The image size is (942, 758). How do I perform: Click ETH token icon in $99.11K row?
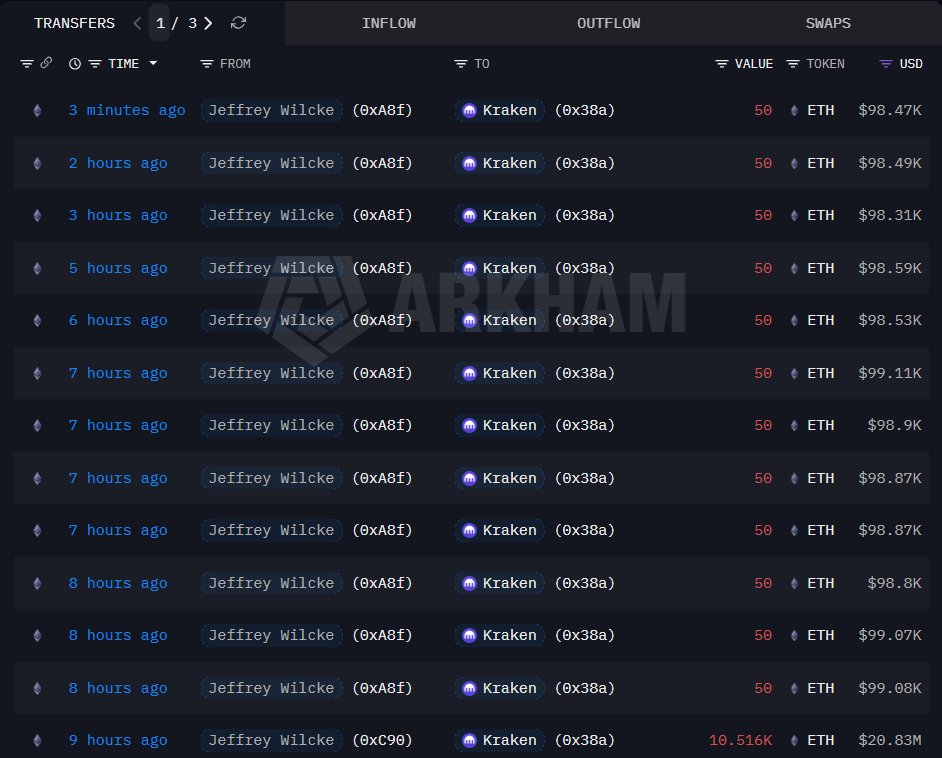click(794, 374)
